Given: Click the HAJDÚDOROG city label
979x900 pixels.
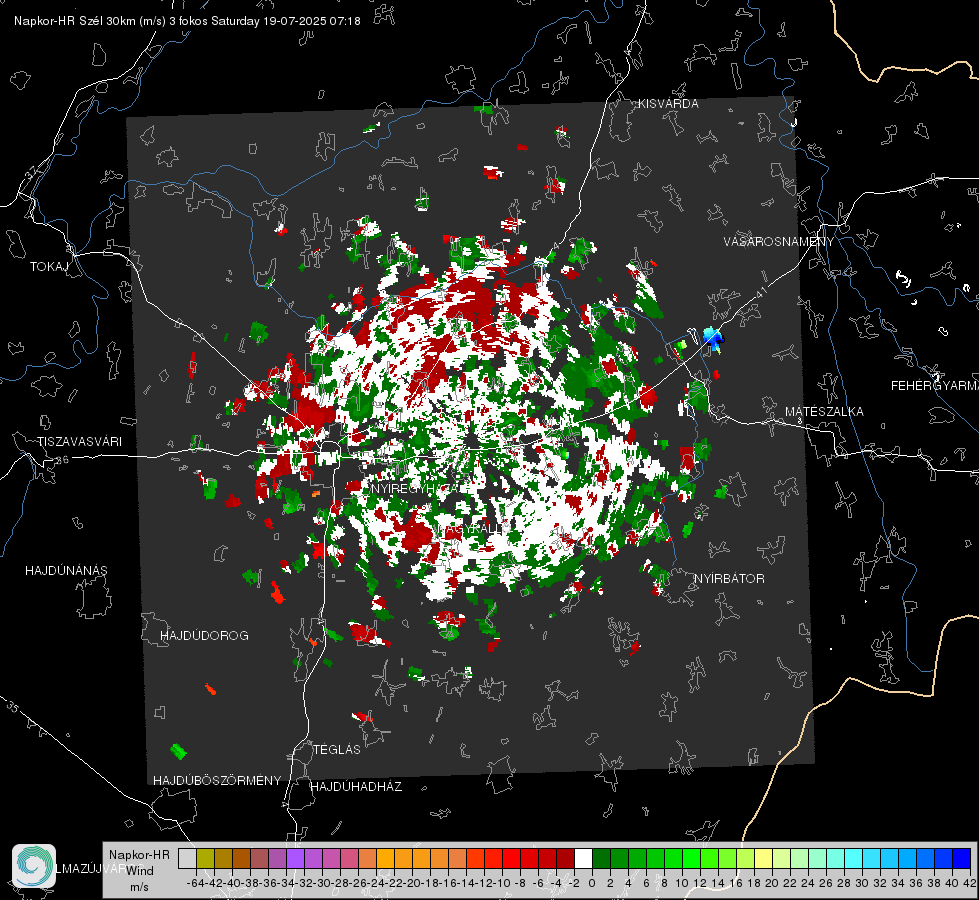Looking at the screenshot, I should [204, 635].
